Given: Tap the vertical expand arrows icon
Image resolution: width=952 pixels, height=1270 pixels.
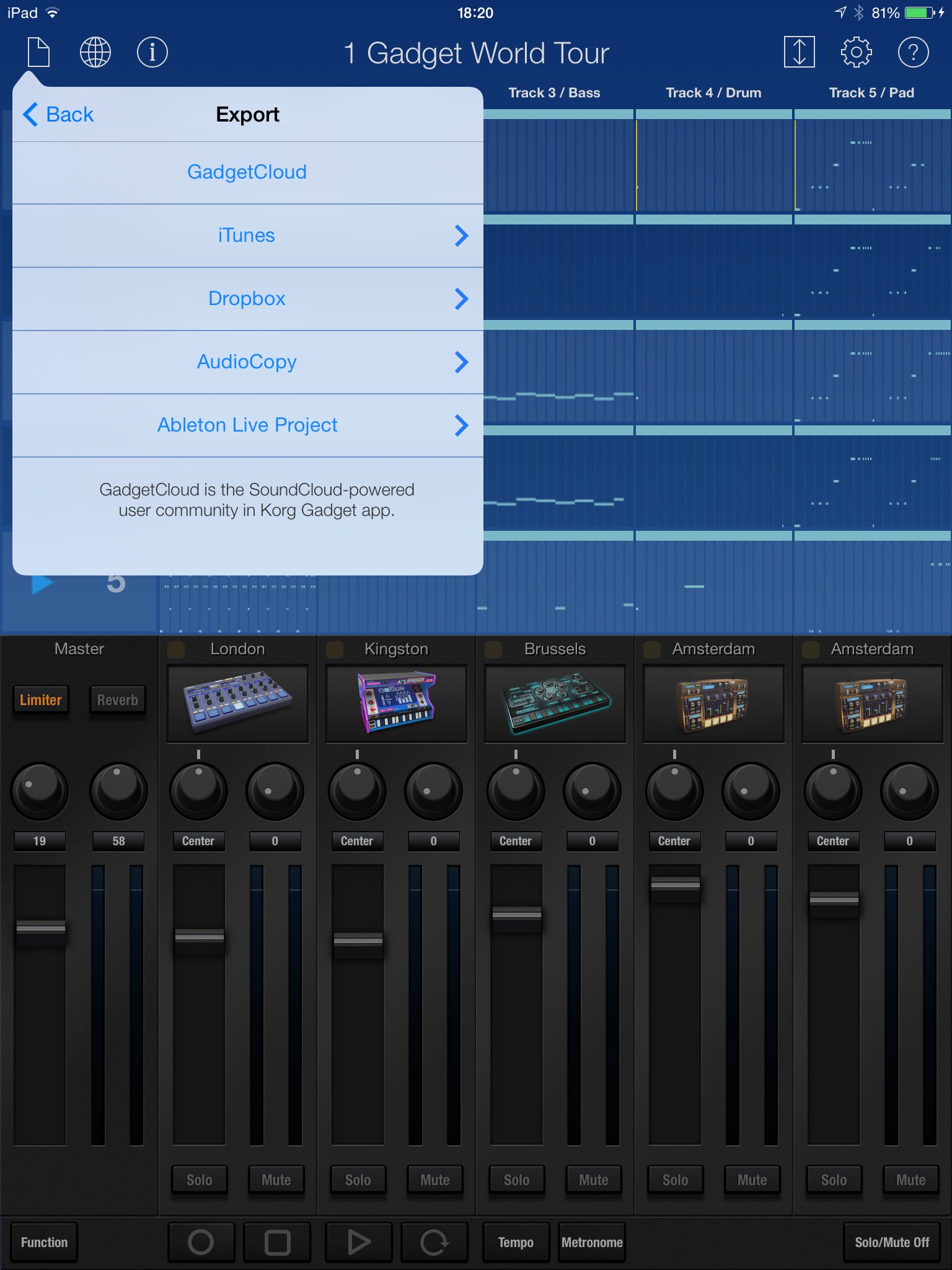Looking at the screenshot, I should [799, 52].
